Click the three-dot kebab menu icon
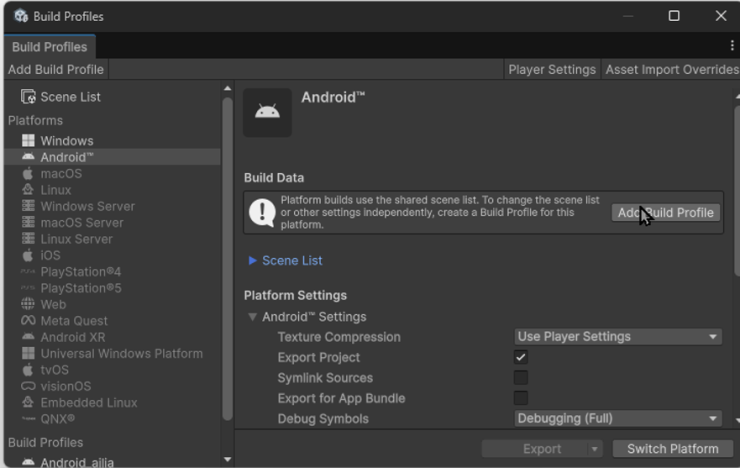740x468 pixels. (x=731, y=46)
